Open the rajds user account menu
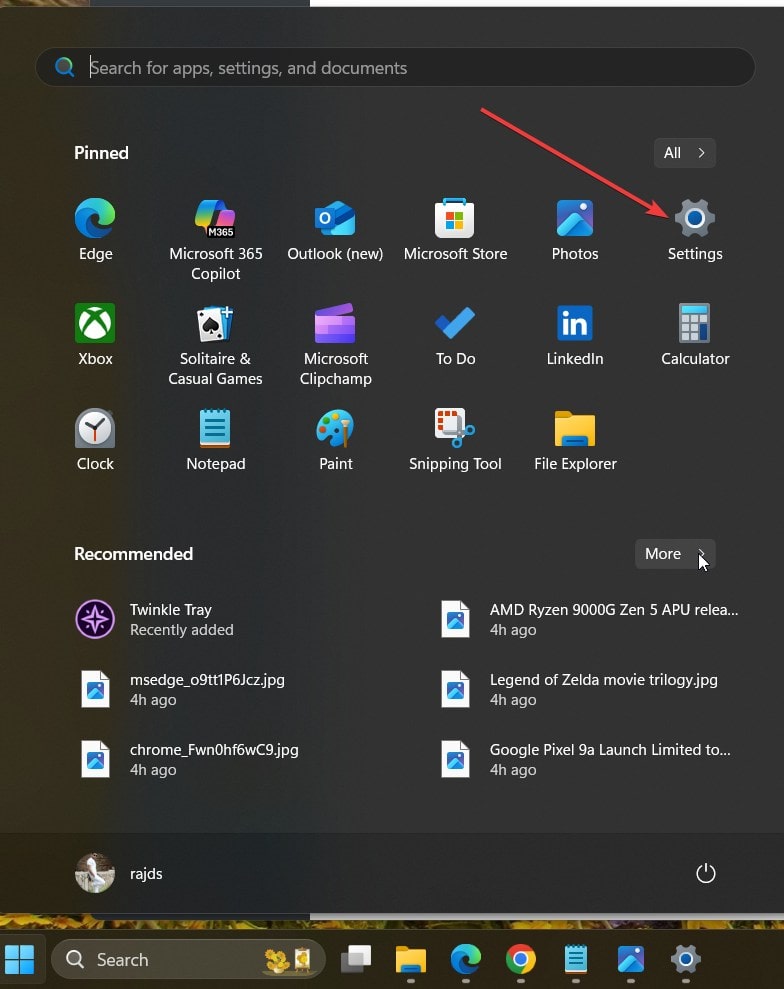 (x=120, y=874)
